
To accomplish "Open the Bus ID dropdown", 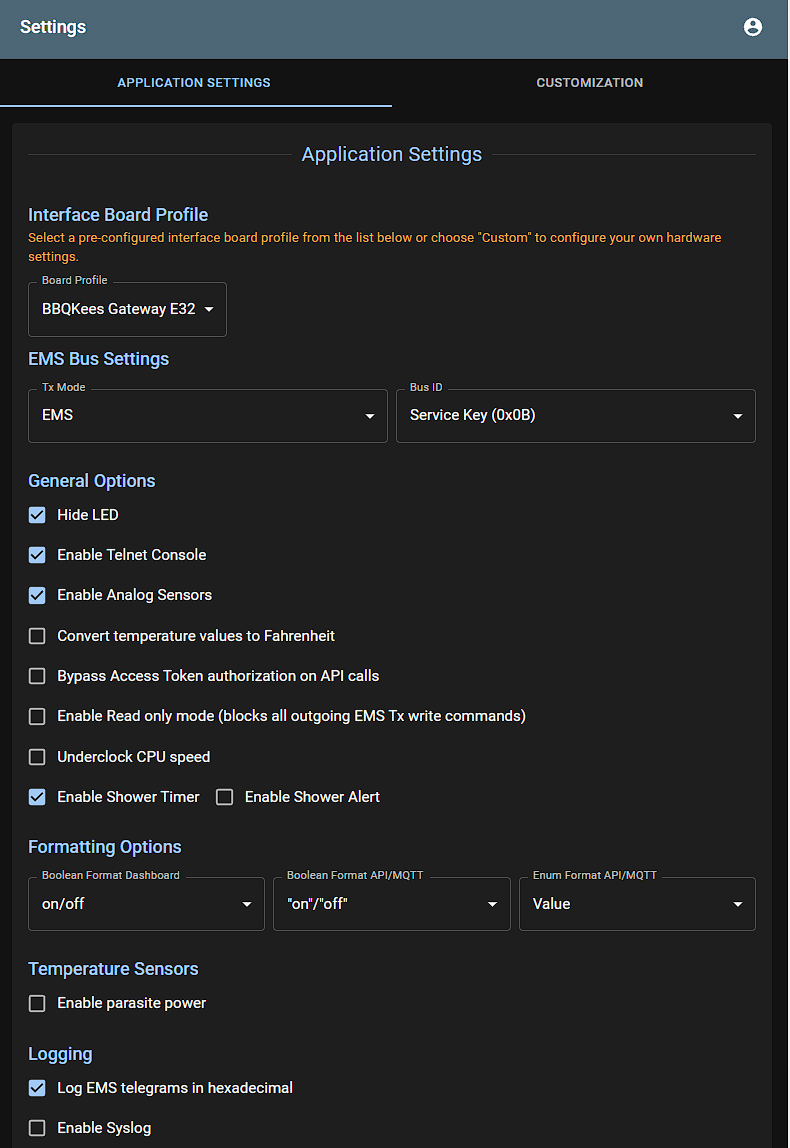I will point(575,416).
